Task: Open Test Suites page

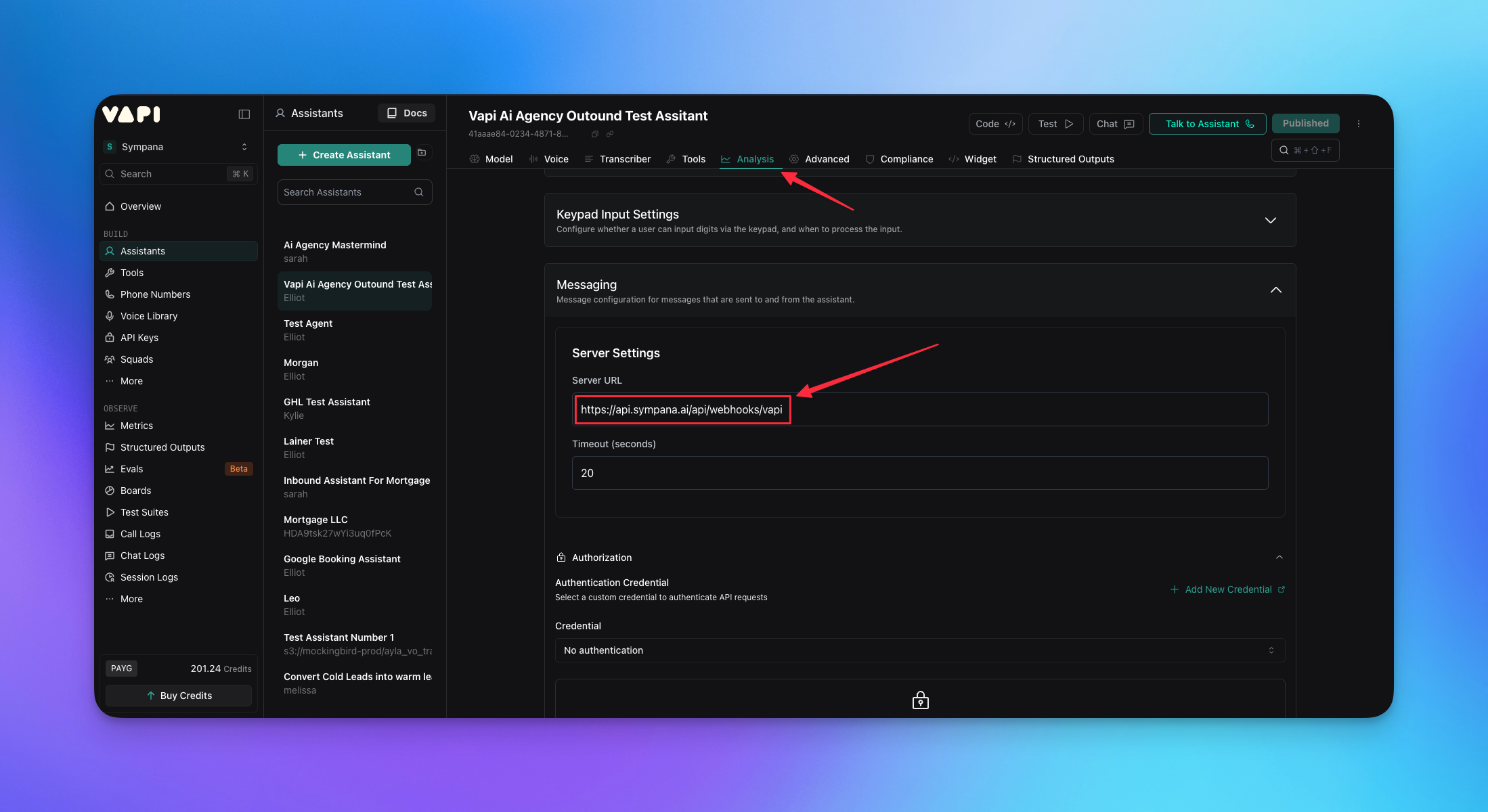Action: point(179,512)
